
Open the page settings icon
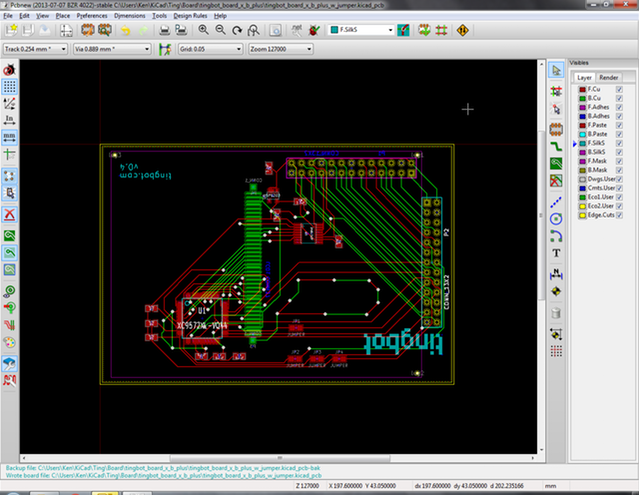coord(66,30)
